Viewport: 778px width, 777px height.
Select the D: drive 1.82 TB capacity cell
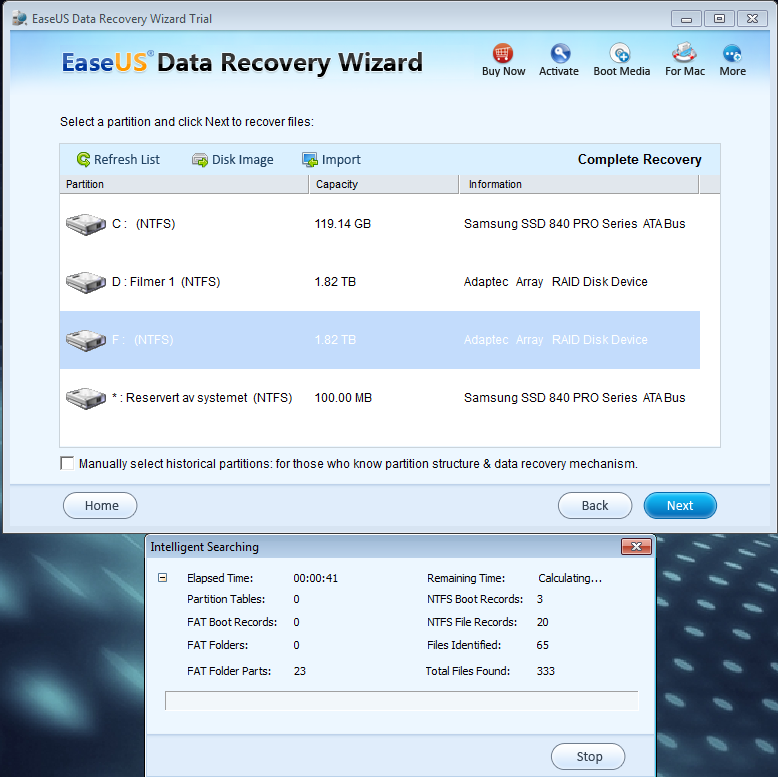point(335,282)
